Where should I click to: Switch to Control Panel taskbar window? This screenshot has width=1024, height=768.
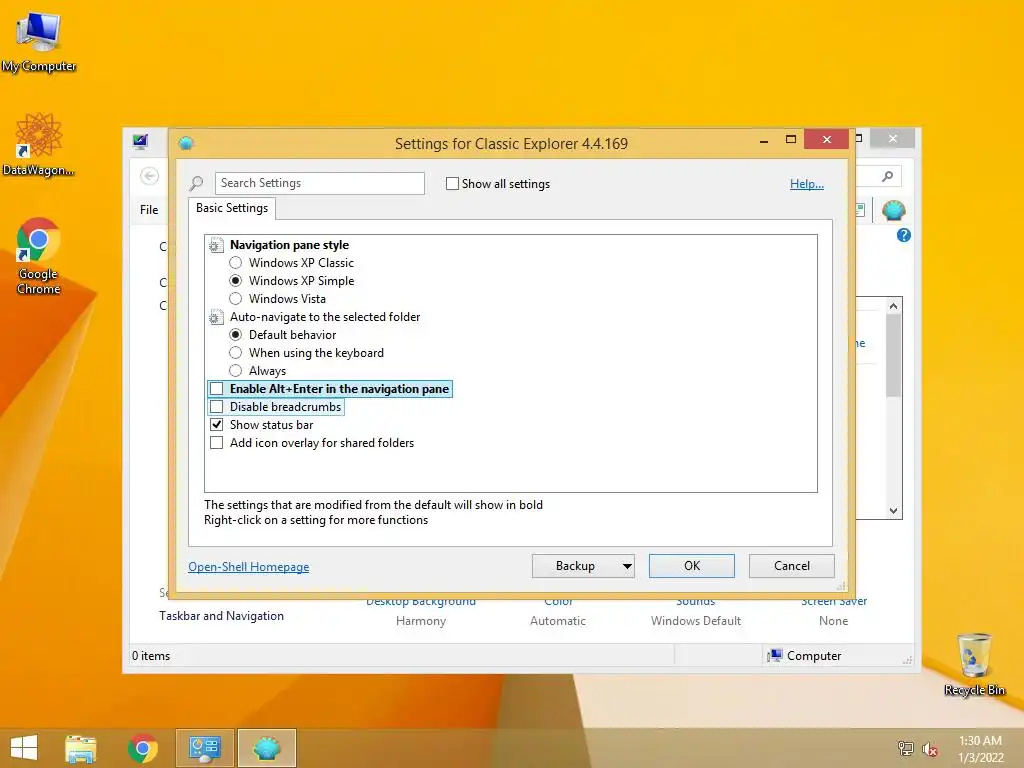[204, 748]
